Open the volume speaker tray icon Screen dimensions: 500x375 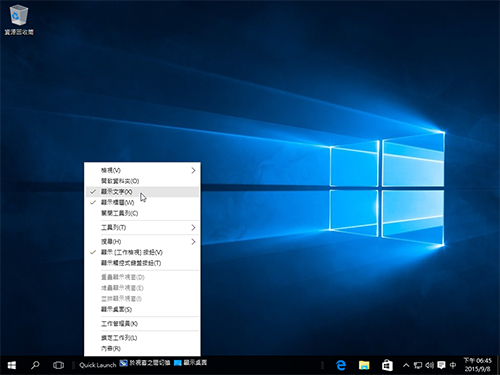[x=429, y=365]
